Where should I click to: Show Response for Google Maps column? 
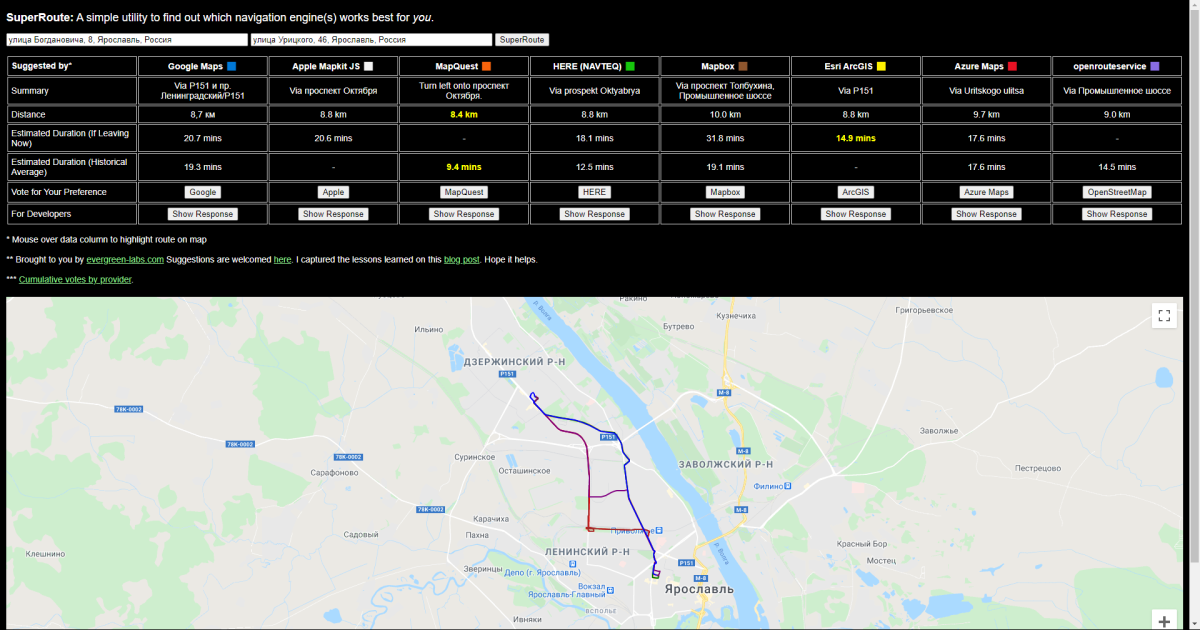click(203, 214)
